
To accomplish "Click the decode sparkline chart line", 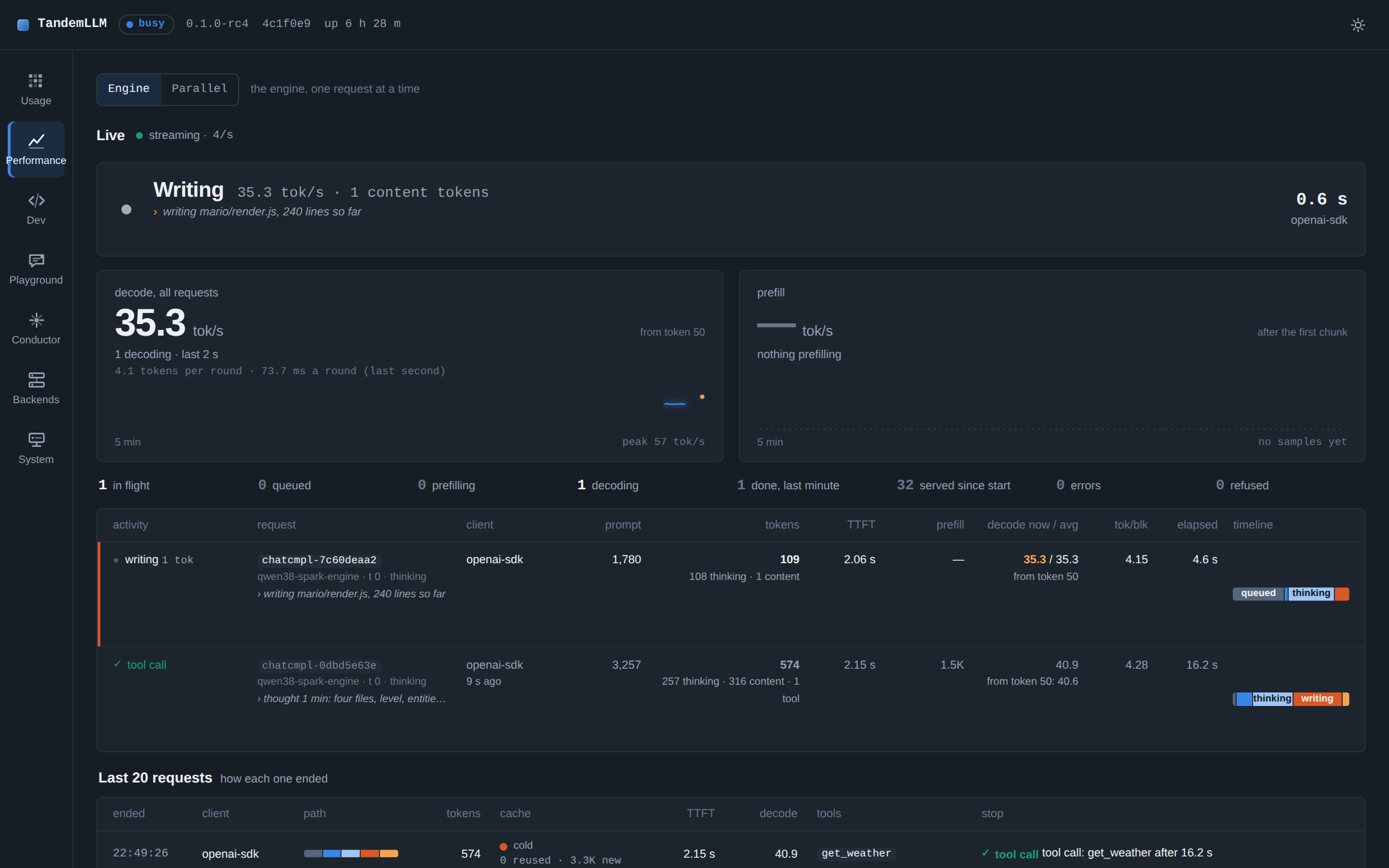I will (675, 404).
